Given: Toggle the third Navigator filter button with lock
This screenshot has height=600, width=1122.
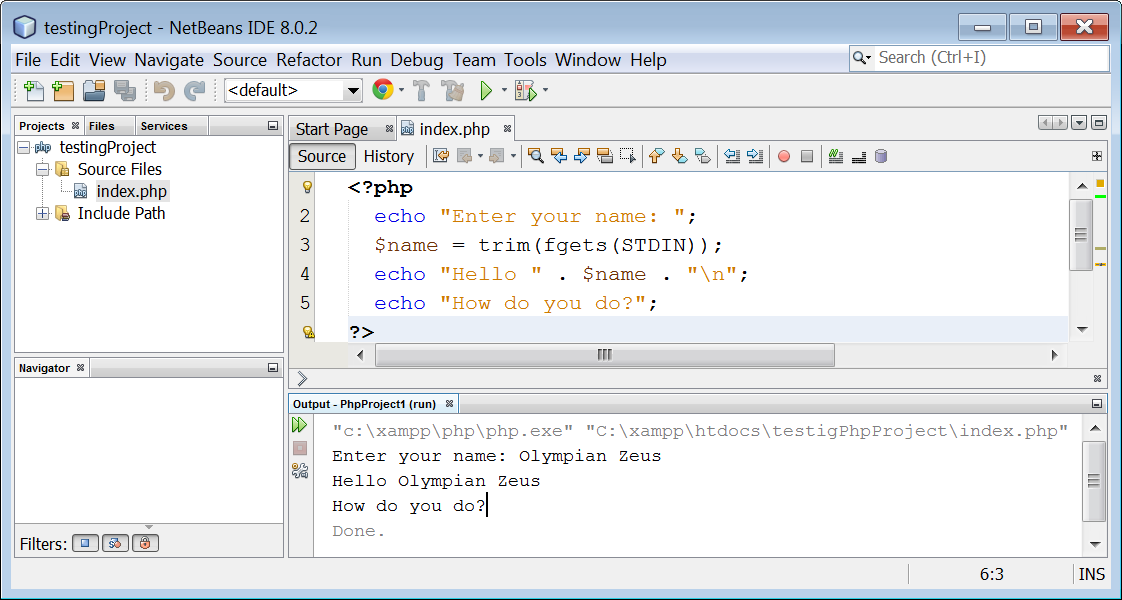Looking at the screenshot, I should [145, 544].
